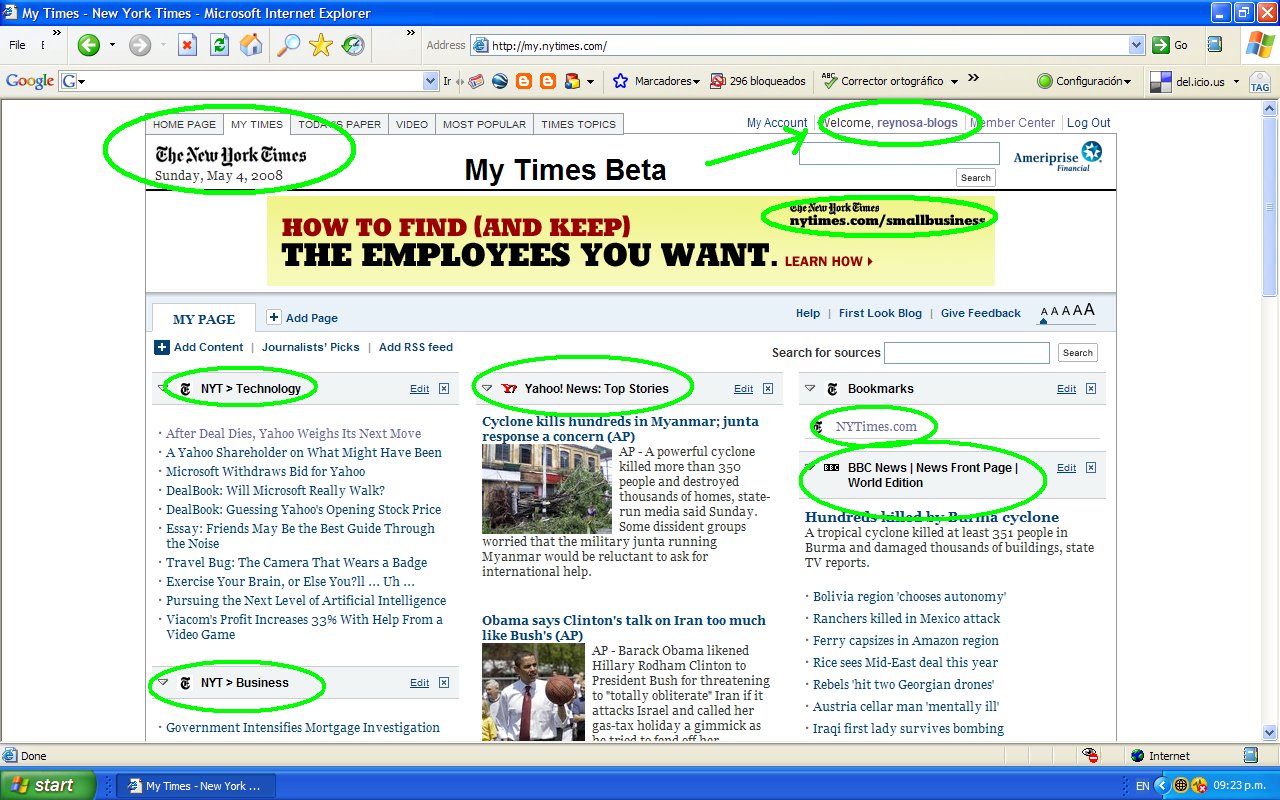The height and width of the screenshot is (800, 1280).
Task: Click the 296 bloqueados popup blocker
Action: 758,81
